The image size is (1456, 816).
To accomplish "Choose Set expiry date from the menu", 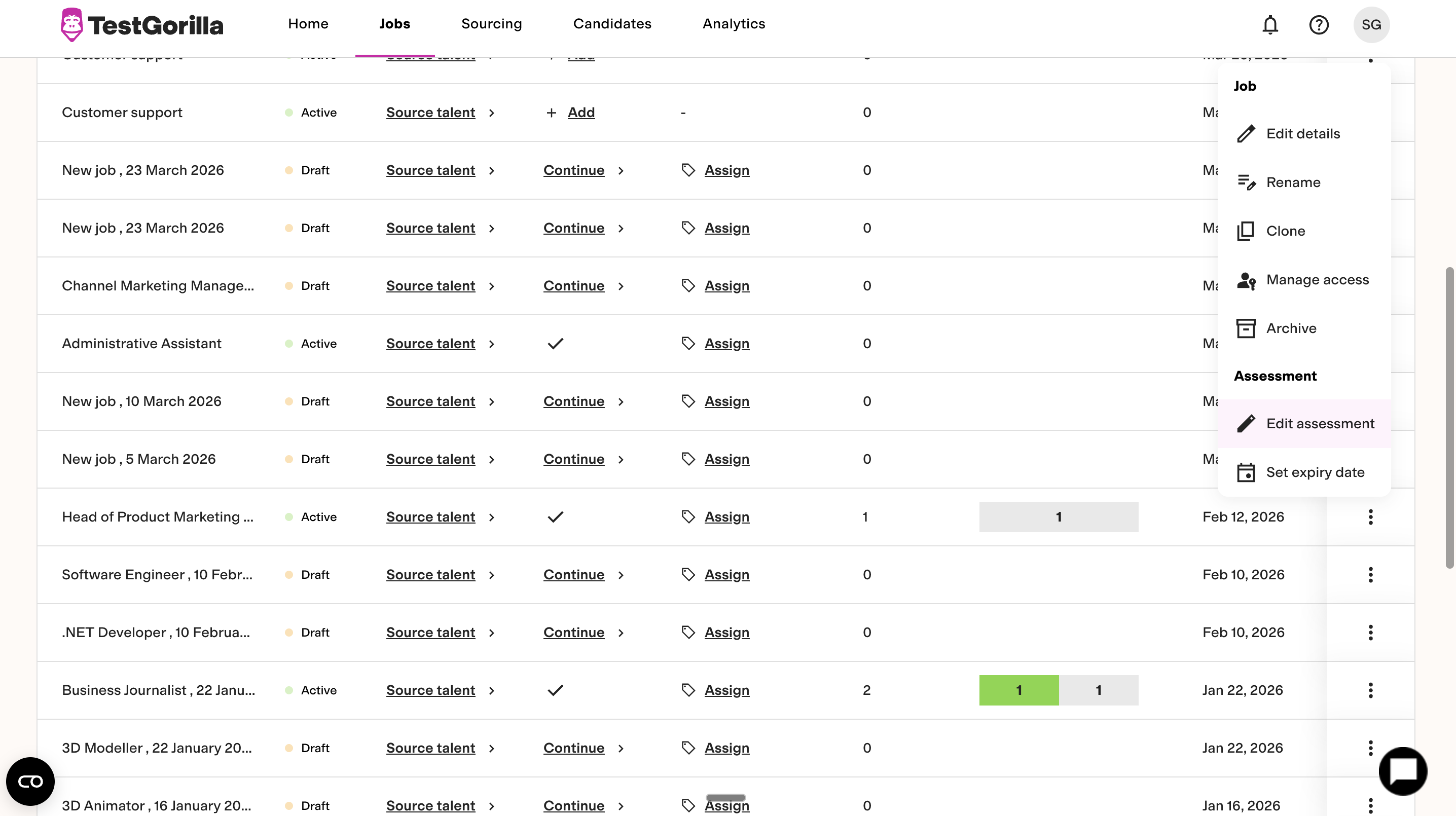I will click(1304, 472).
